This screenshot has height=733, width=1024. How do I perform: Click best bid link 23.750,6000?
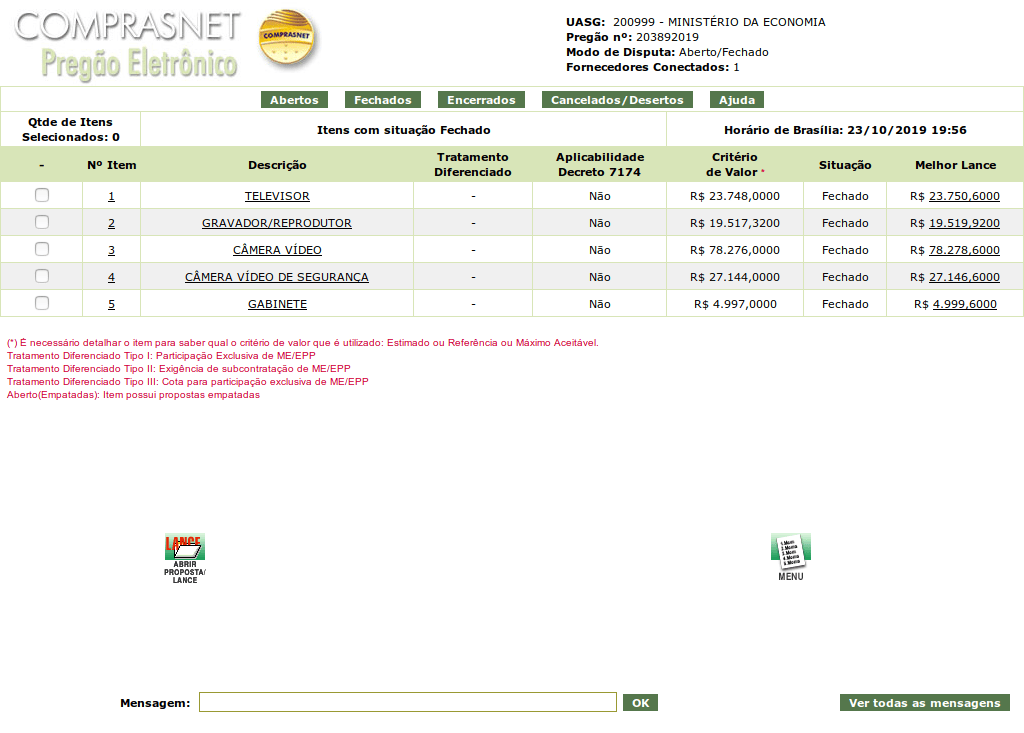pos(964,196)
